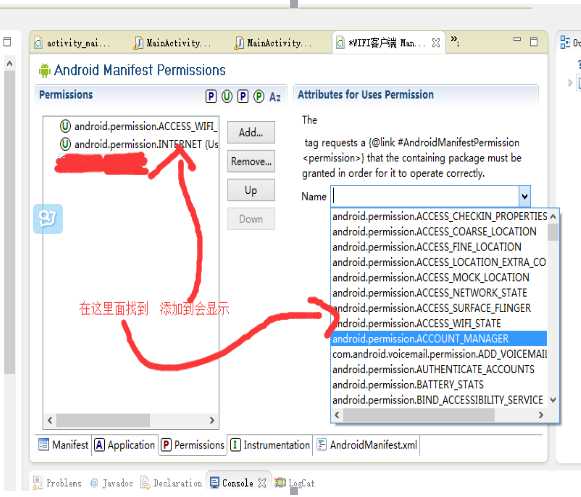Viewport: 581px width, 497px height.
Task: Close the Console view
Action: tap(262, 483)
